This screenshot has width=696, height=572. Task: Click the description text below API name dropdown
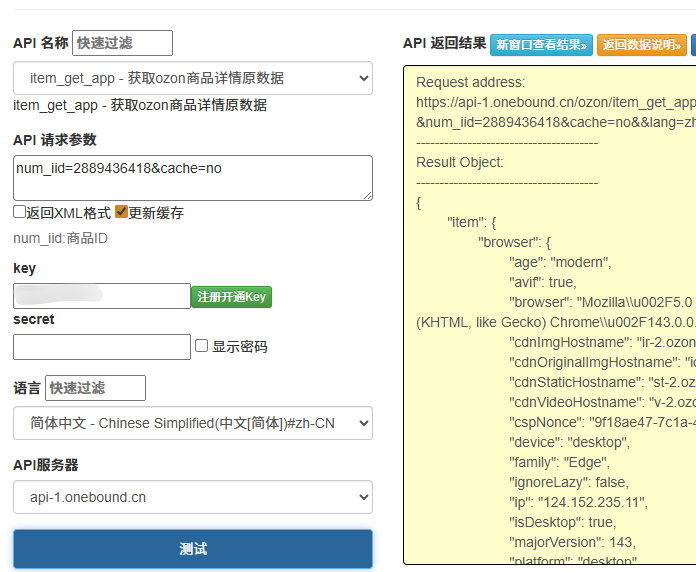pyautogui.click(x=140, y=106)
